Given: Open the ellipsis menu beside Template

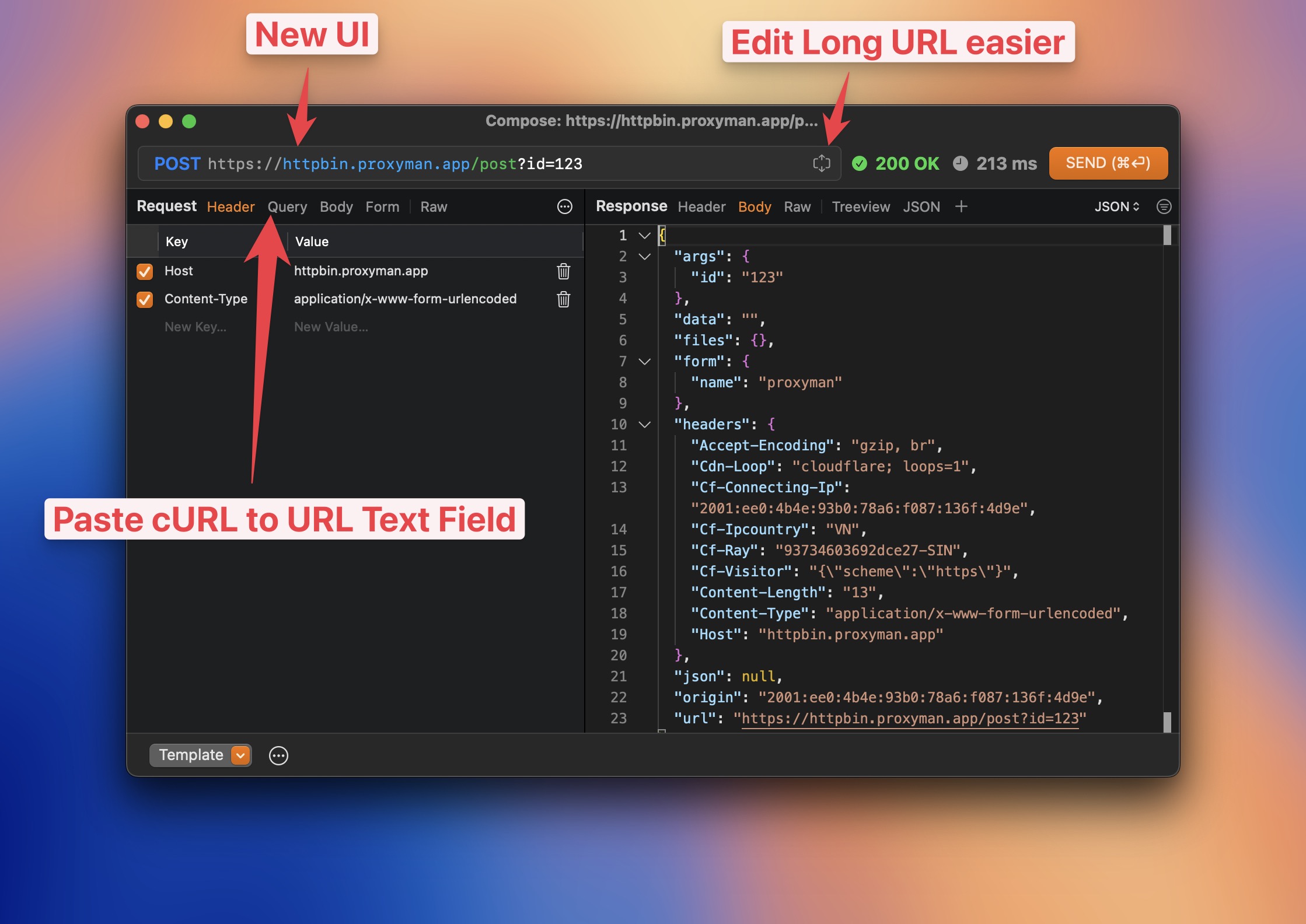Looking at the screenshot, I should point(278,755).
